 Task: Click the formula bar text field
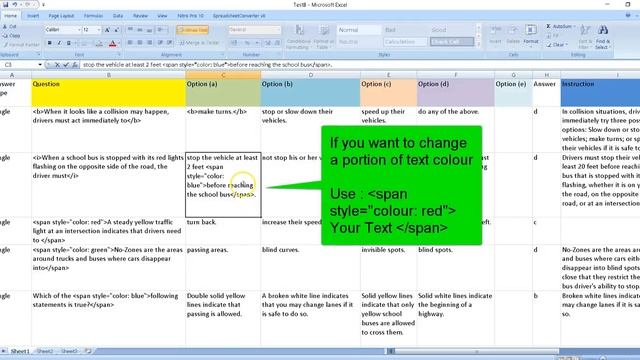[x=359, y=64]
